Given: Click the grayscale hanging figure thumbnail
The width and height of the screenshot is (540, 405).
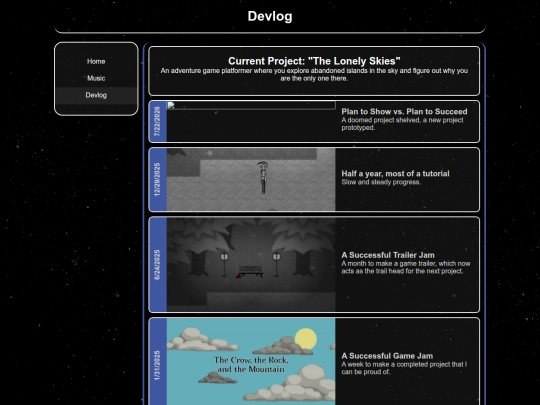Looking at the screenshot, I should pos(251,179).
